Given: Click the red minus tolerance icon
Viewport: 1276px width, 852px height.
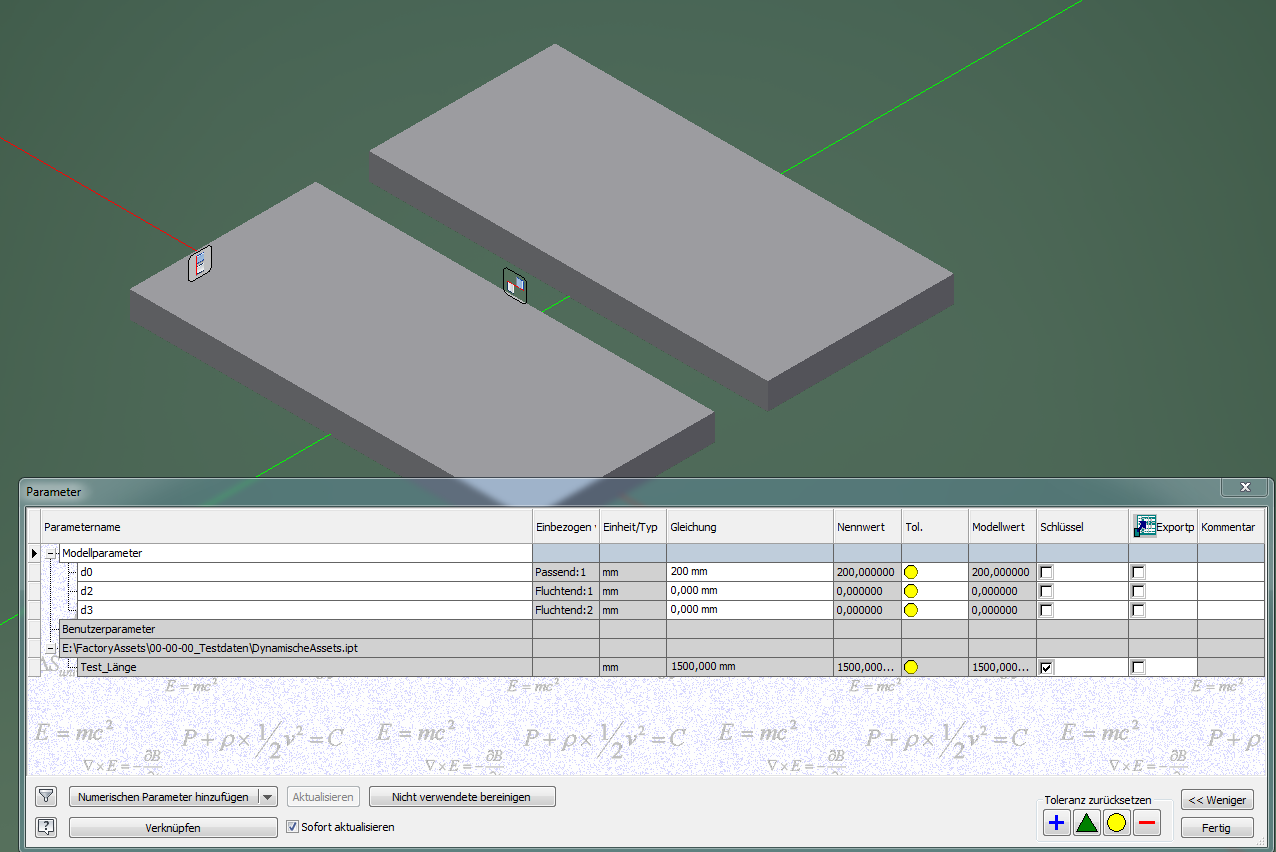Looking at the screenshot, I should pyautogui.click(x=1146, y=822).
